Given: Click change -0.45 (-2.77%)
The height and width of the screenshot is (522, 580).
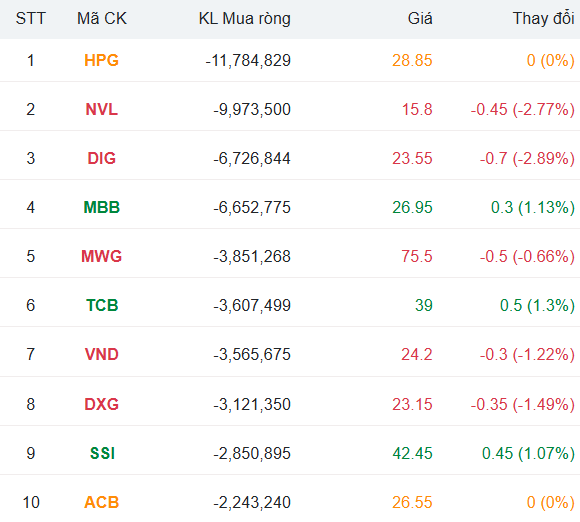Looking at the screenshot, I should (523, 110).
